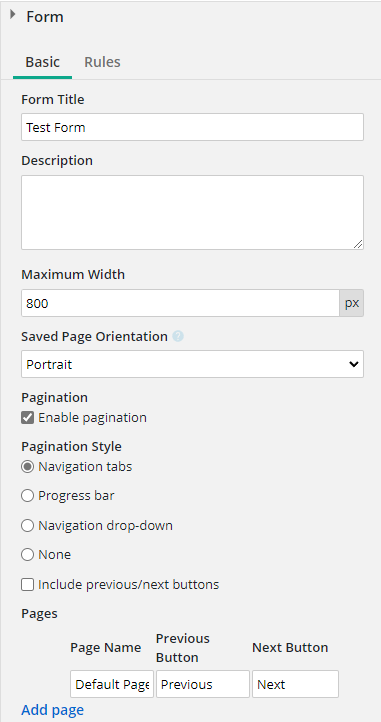Screen dimensions: 381x722
Task: Click the Form Title input field
Action: coord(192,127)
